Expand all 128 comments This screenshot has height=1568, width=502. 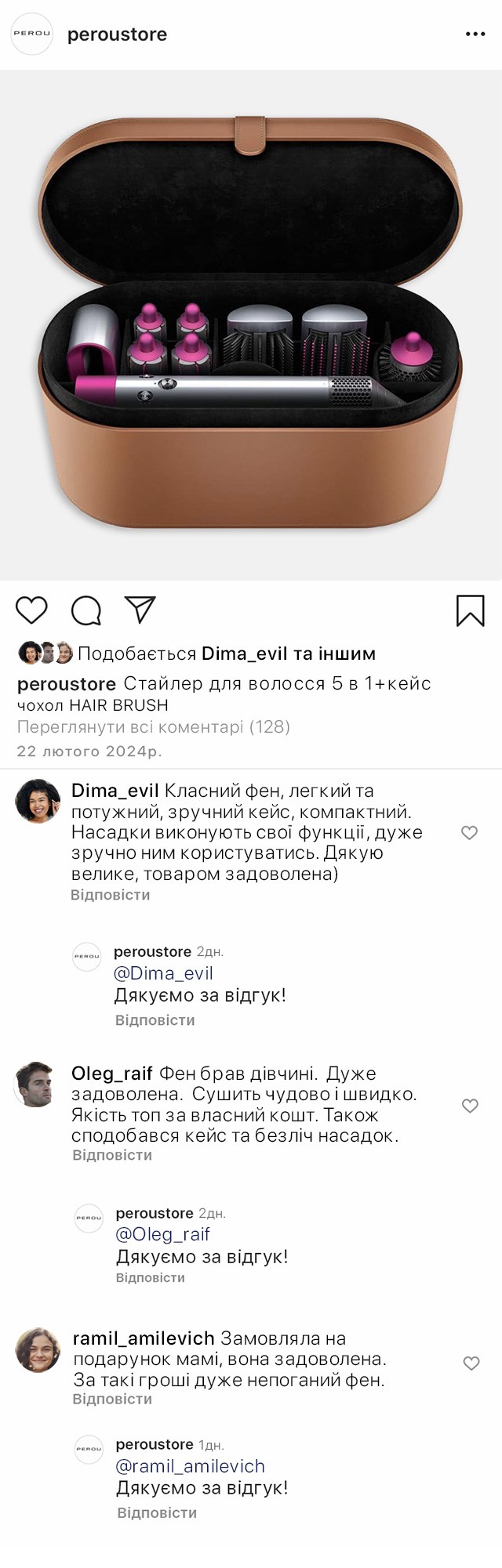coord(154,727)
